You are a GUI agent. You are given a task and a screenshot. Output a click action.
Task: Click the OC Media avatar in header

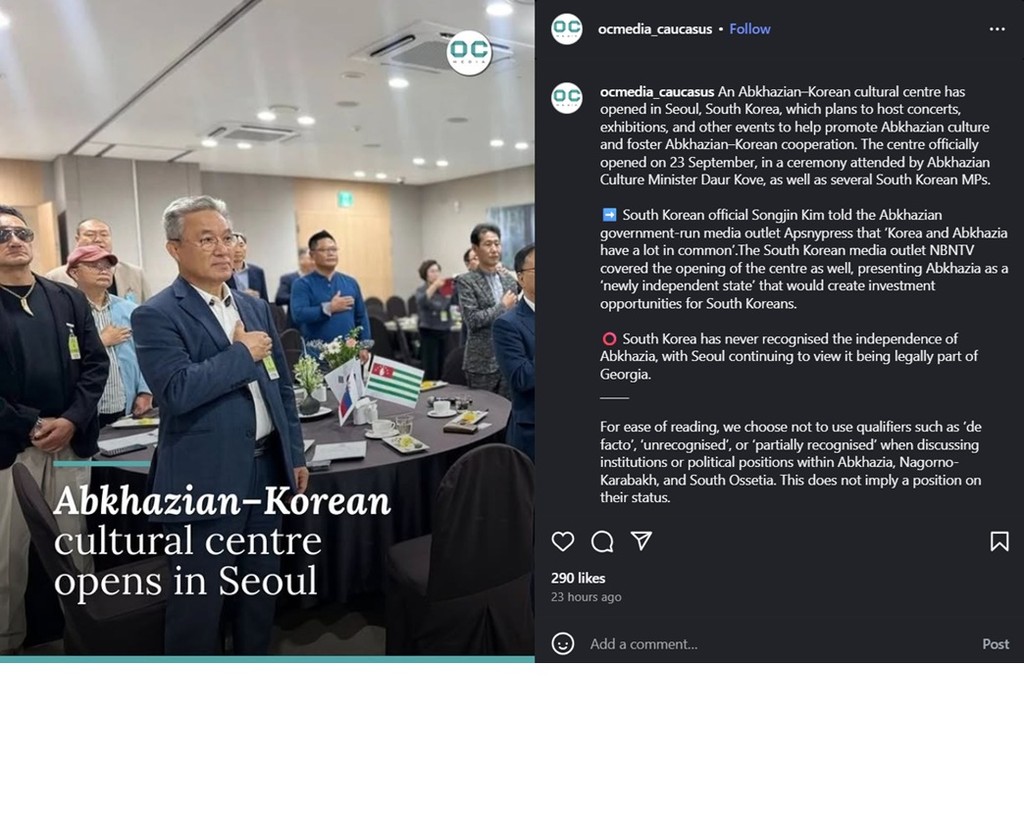click(566, 29)
